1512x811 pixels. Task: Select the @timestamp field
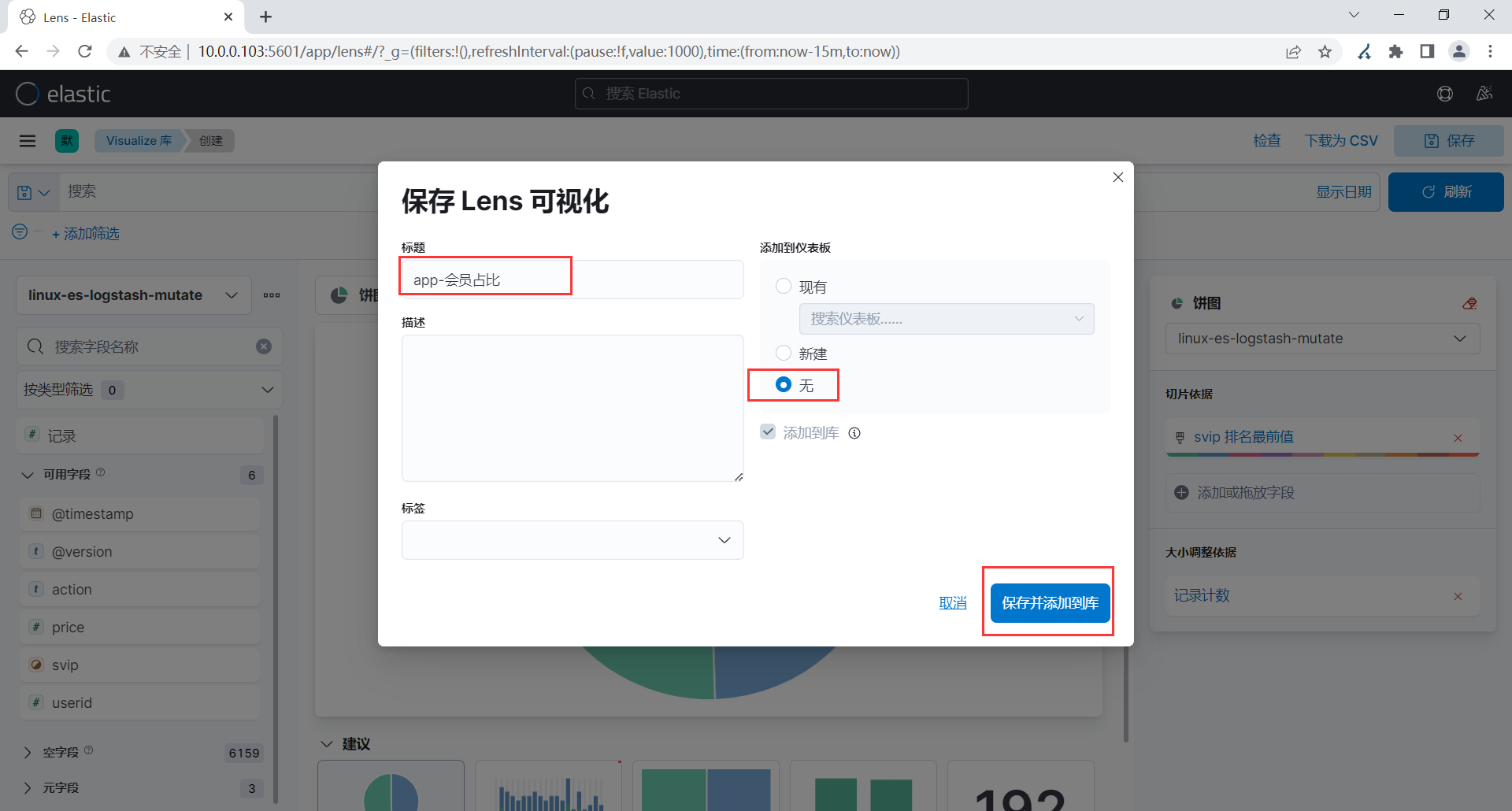(x=140, y=514)
